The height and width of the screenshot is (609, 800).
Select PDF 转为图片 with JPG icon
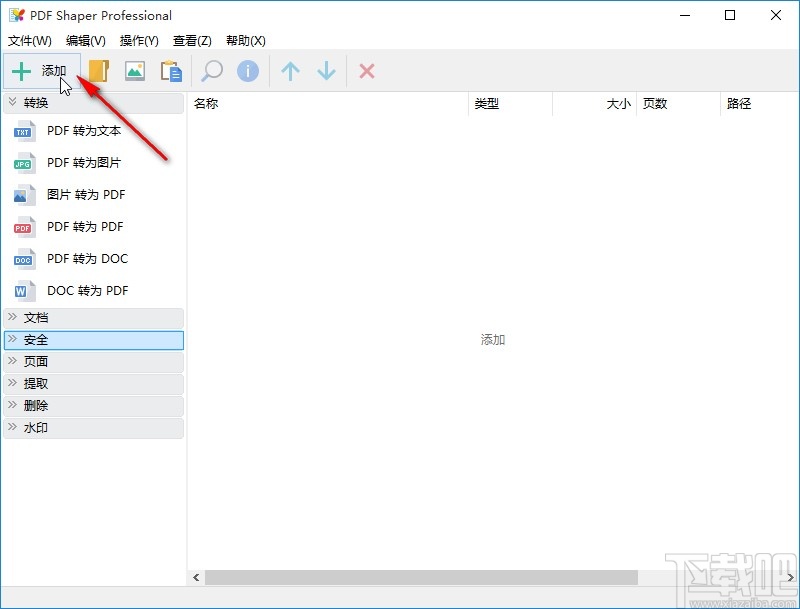click(x=84, y=163)
